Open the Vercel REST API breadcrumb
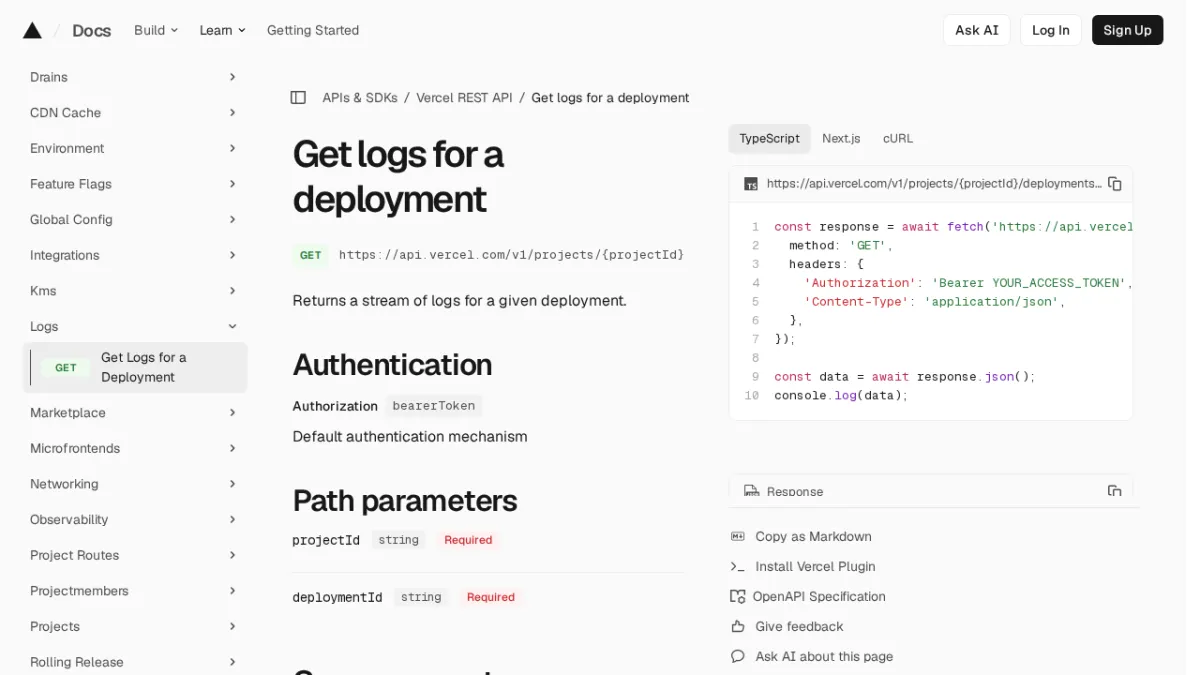The width and height of the screenshot is (1200, 675). click(464, 98)
